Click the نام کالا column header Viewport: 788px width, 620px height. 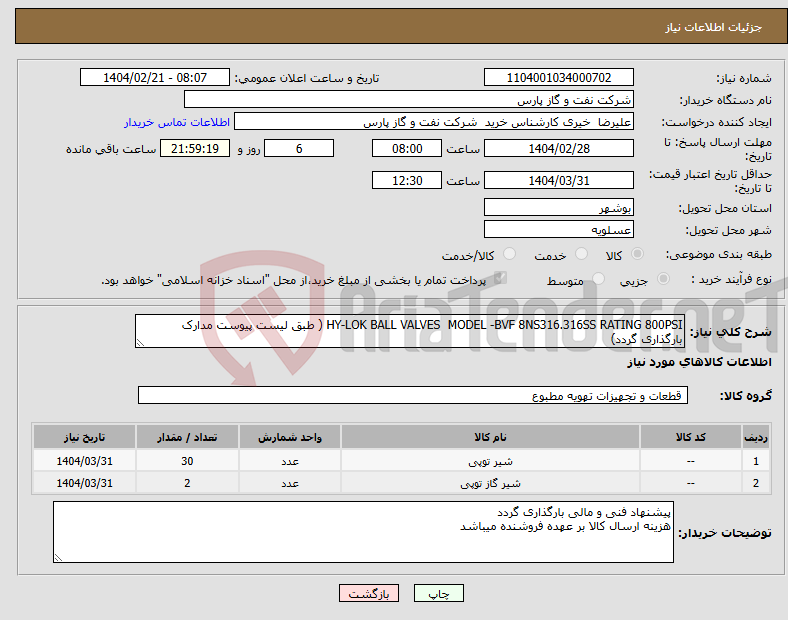click(490, 437)
